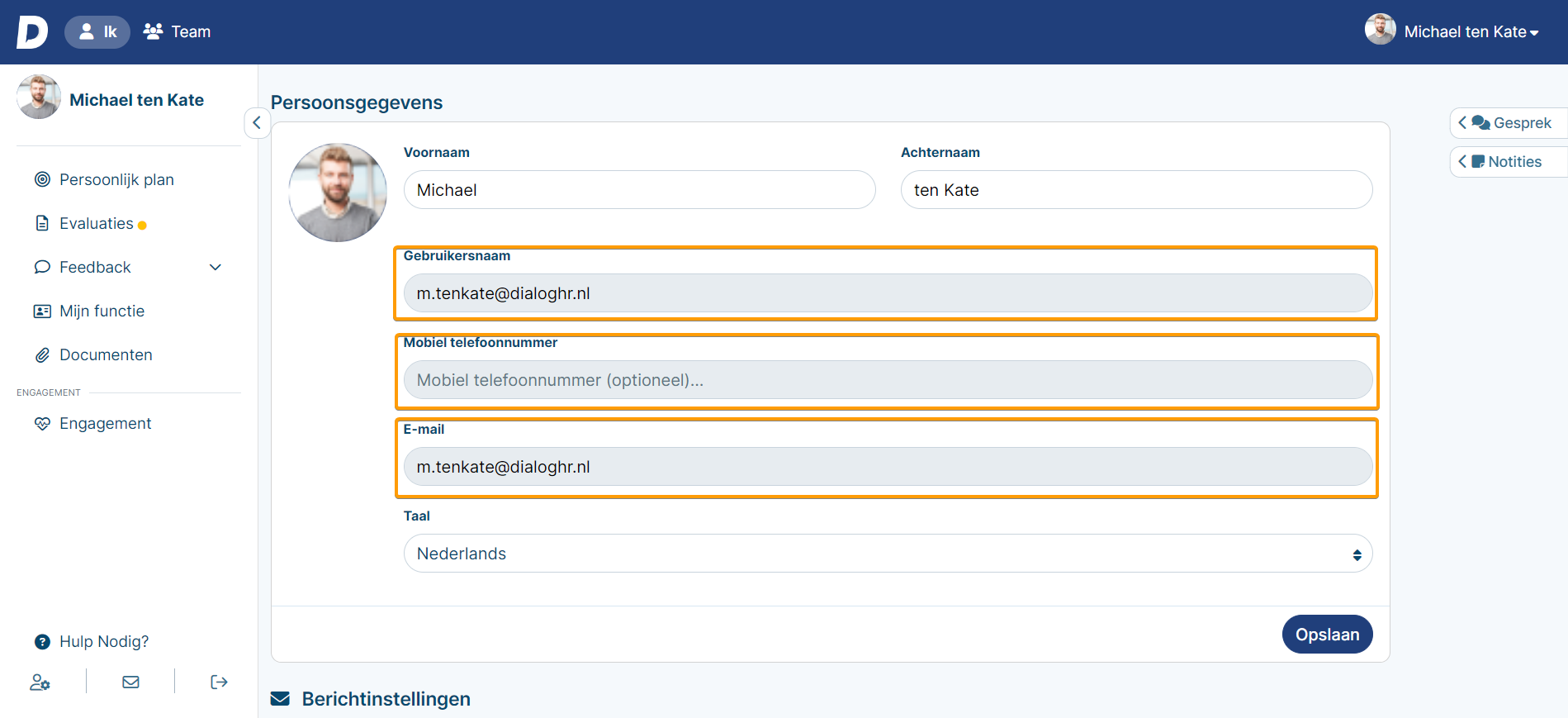Switch to the Team view

pos(178,32)
